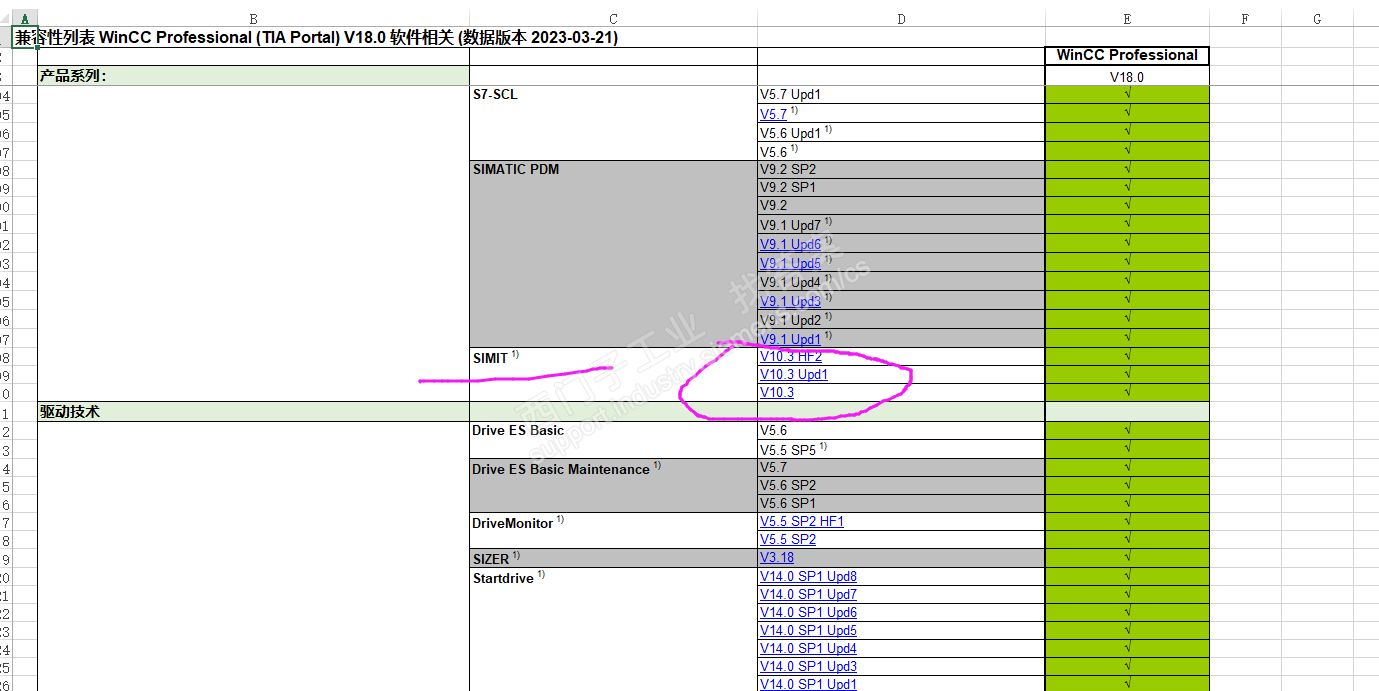Image resolution: width=1379 pixels, height=691 pixels.
Task: Select column F header
Action: (1245, 18)
